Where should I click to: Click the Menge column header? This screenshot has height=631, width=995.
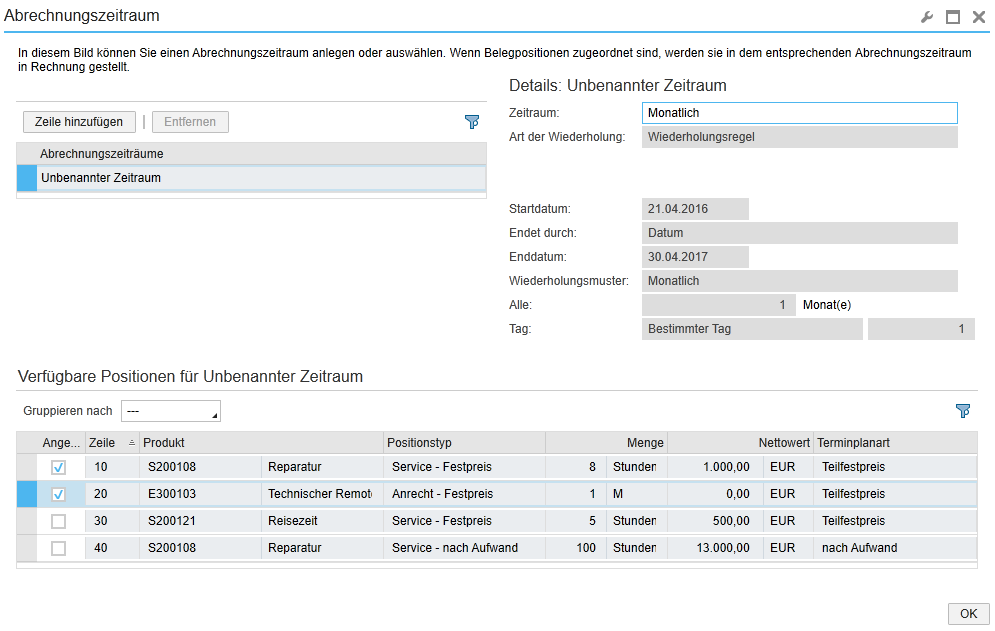607,442
